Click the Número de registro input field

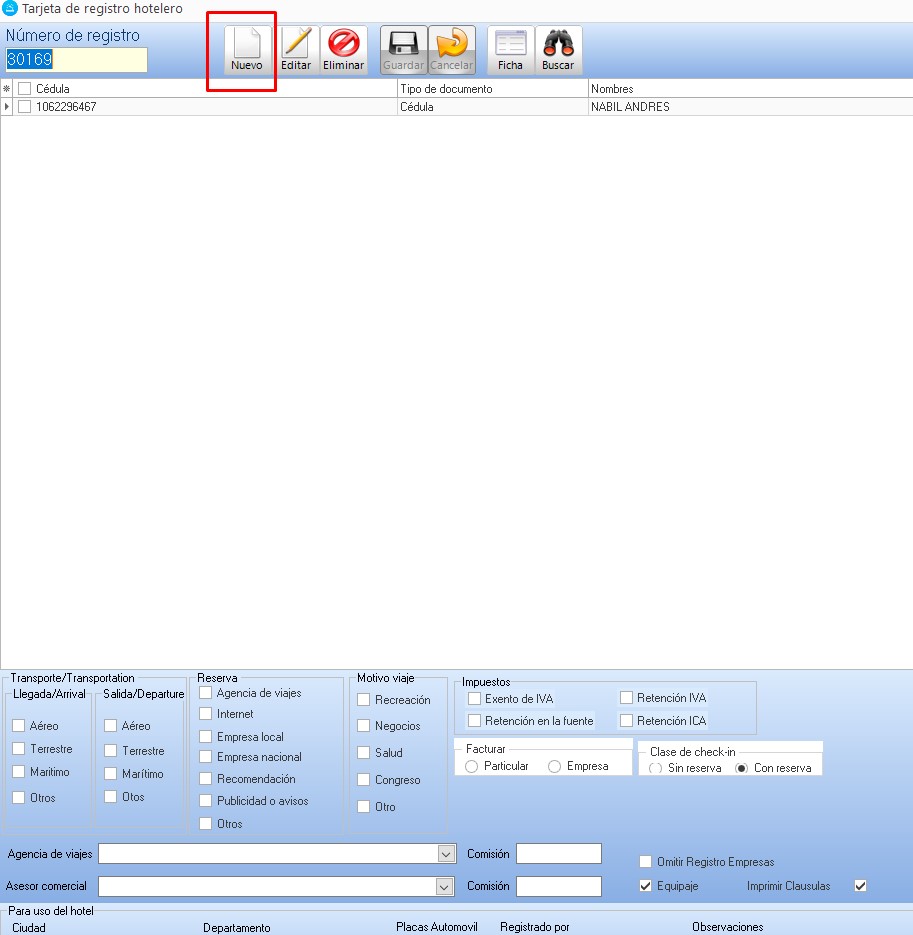76,60
